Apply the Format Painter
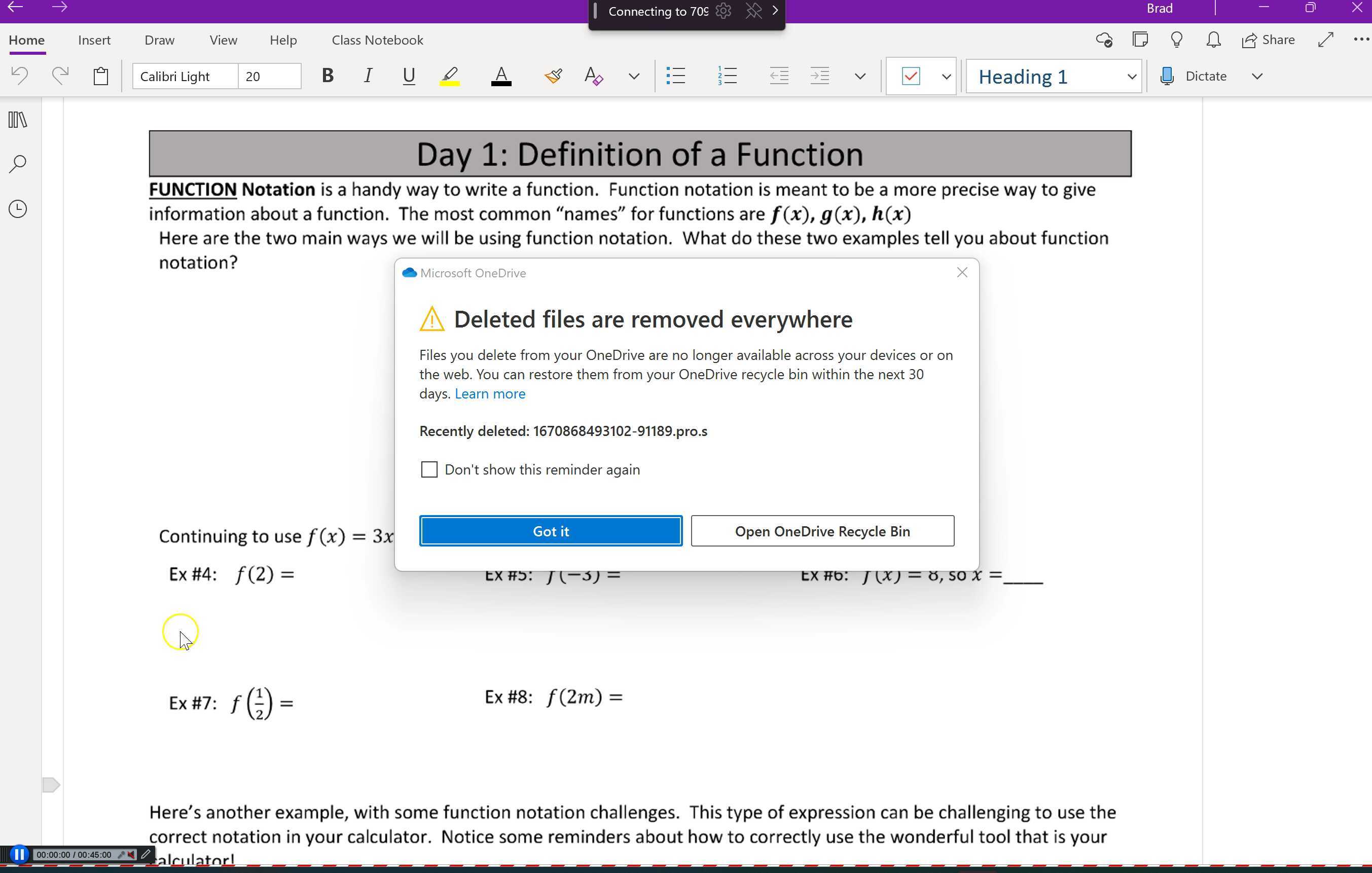 (x=552, y=76)
